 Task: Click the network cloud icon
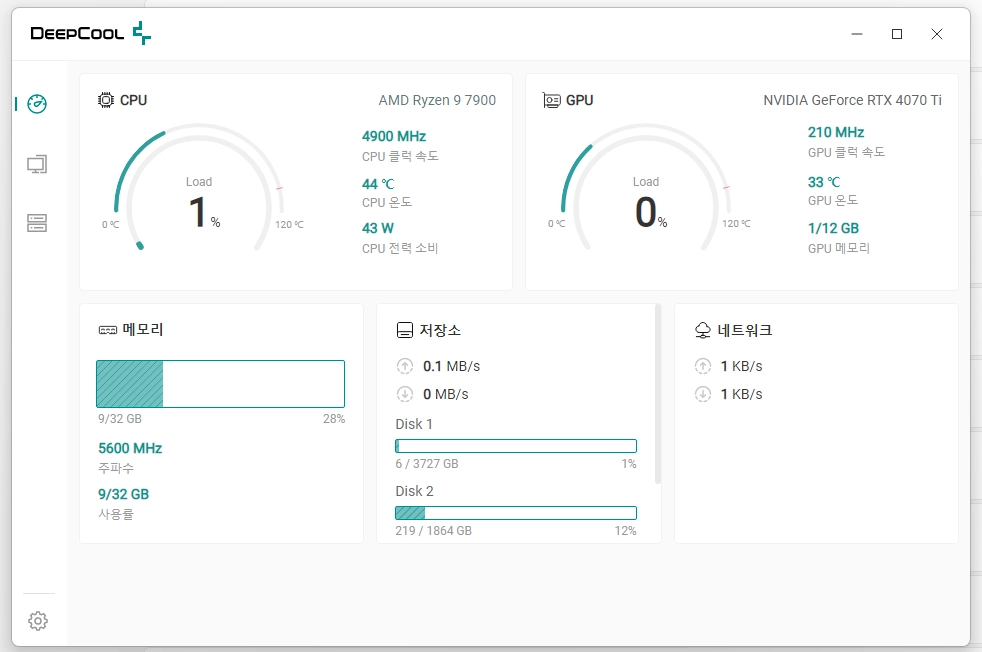(x=703, y=330)
